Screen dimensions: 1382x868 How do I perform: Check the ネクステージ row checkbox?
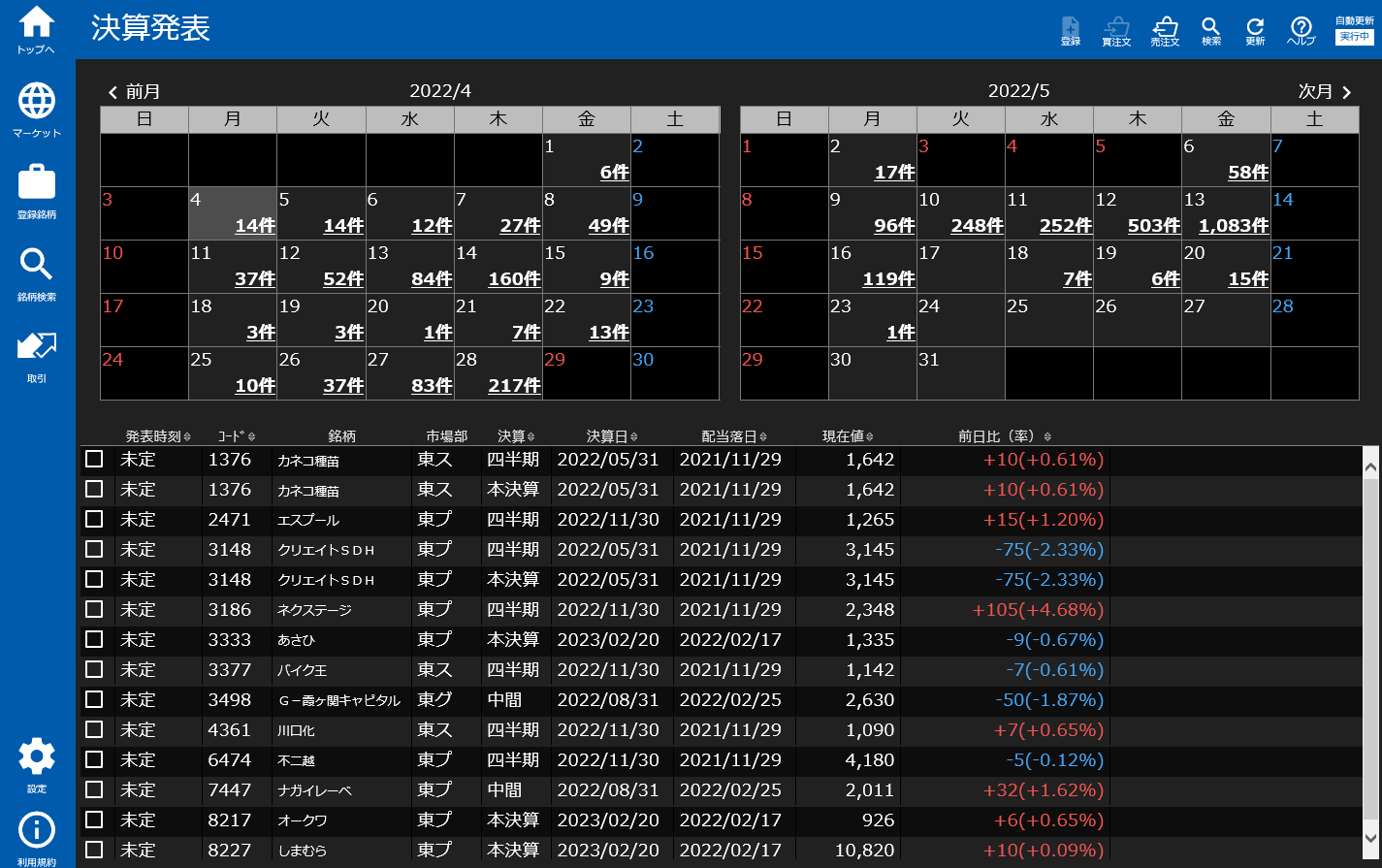tap(94, 609)
